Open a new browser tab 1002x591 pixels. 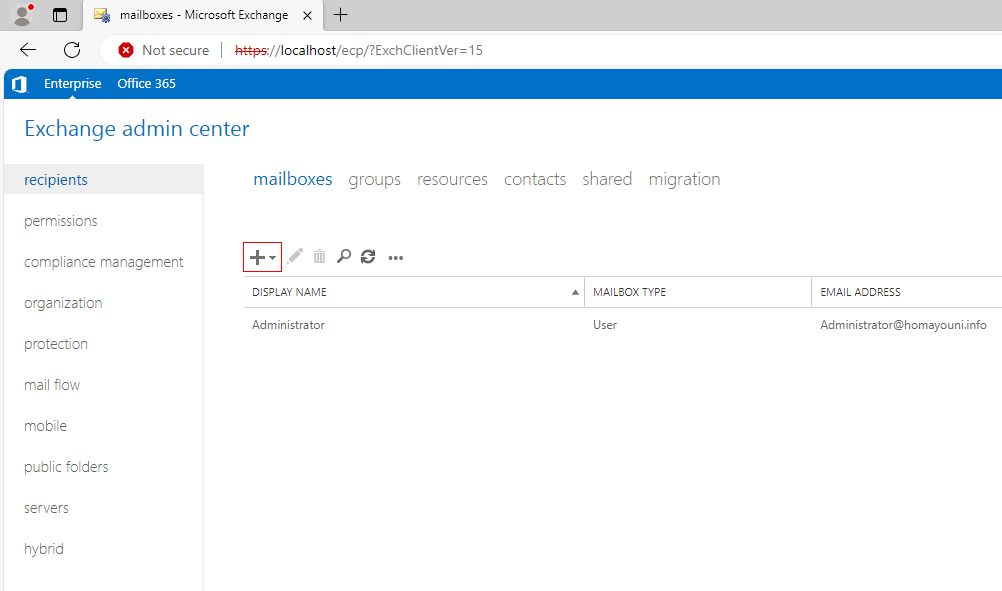341,15
